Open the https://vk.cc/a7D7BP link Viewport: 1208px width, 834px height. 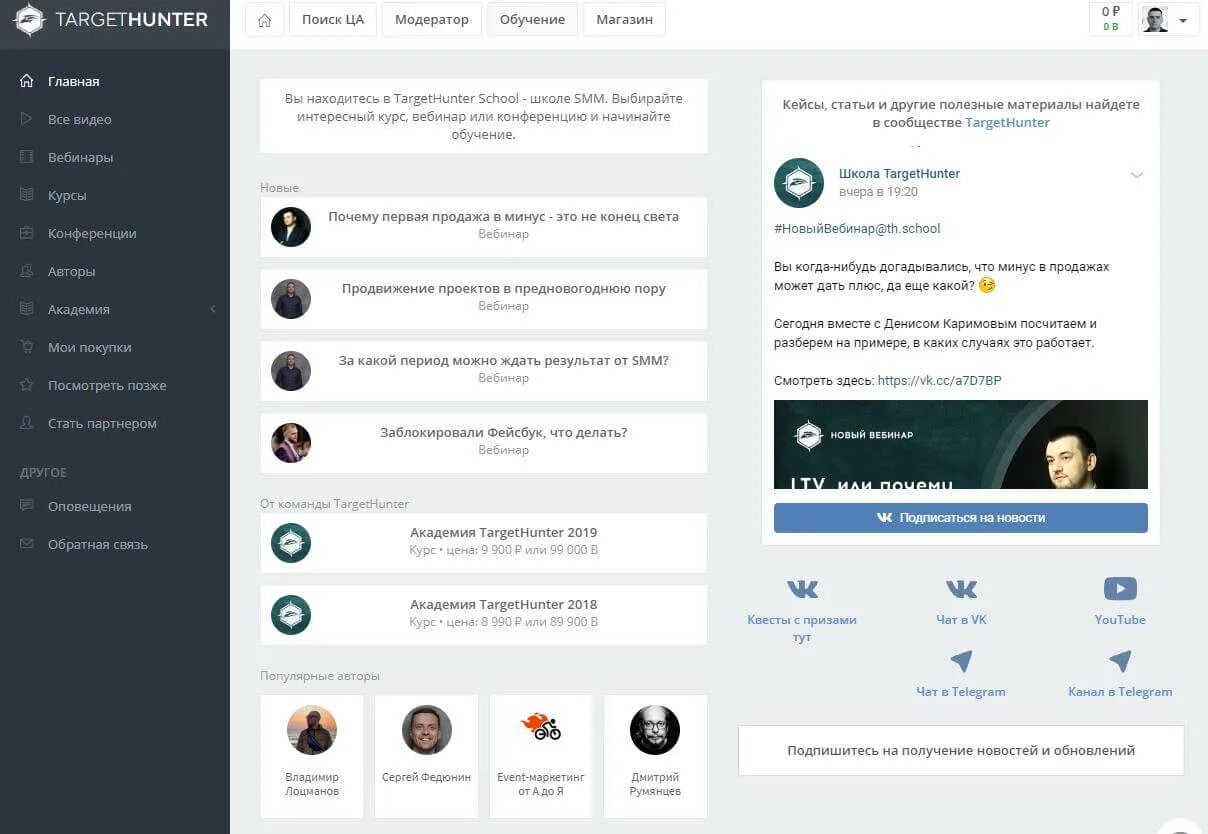coord(939,381)
